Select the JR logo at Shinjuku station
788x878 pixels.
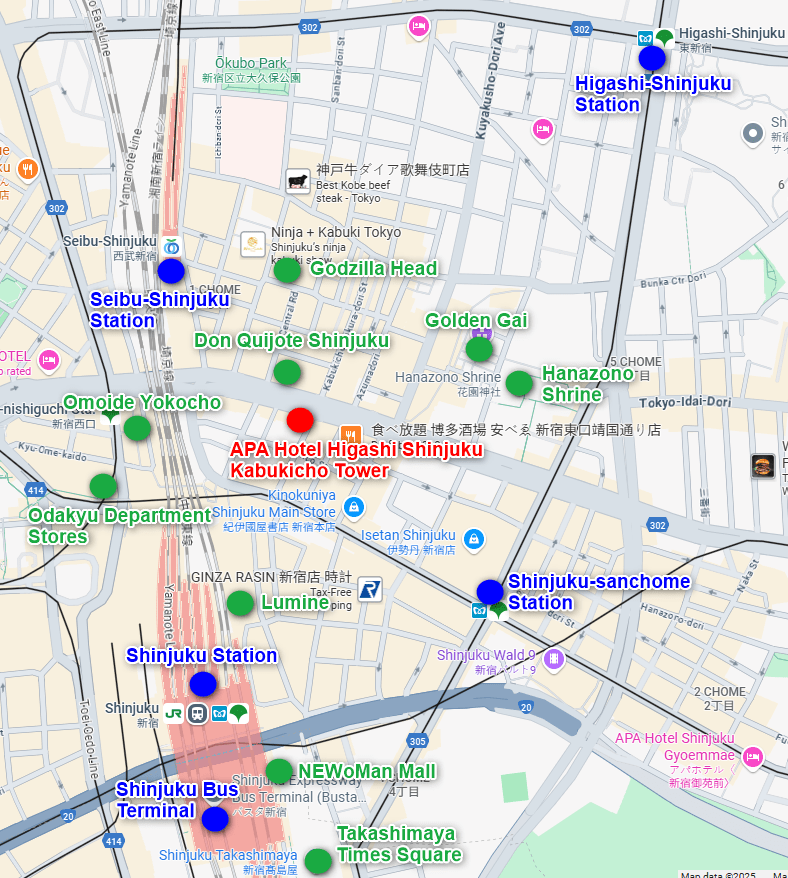point(174,714)
